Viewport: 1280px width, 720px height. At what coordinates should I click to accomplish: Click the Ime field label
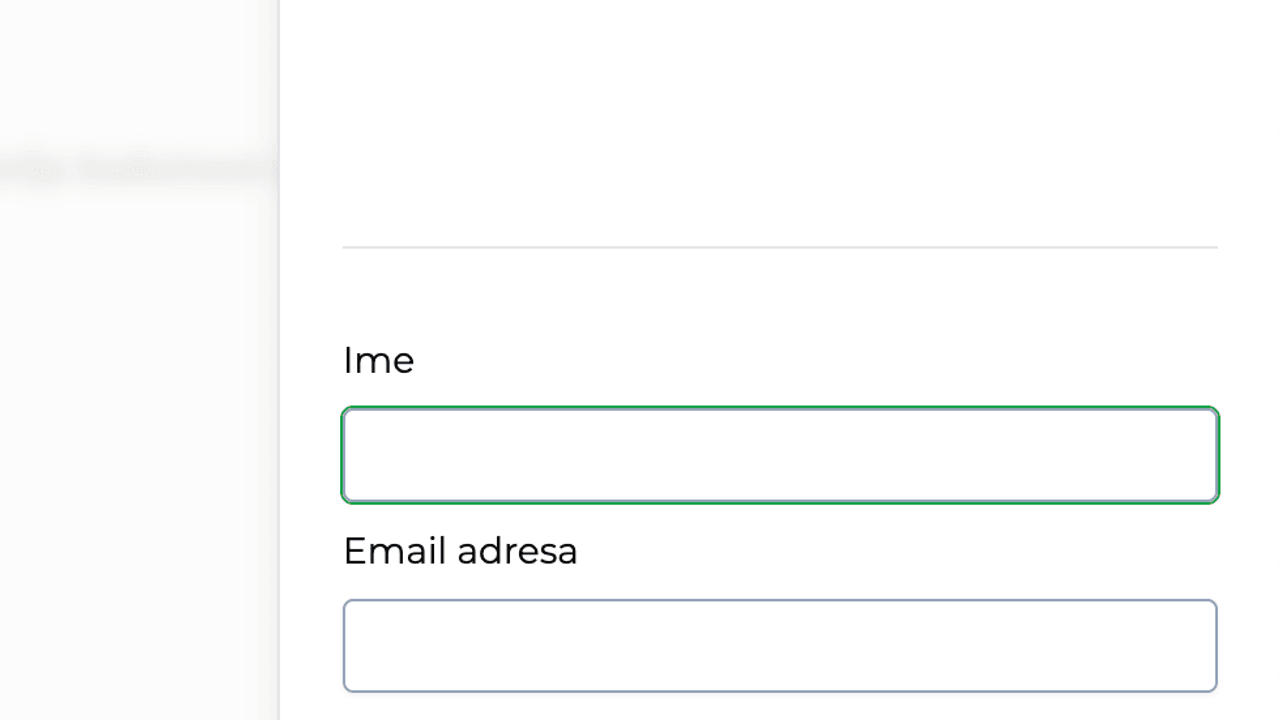(x=378, y=360)
